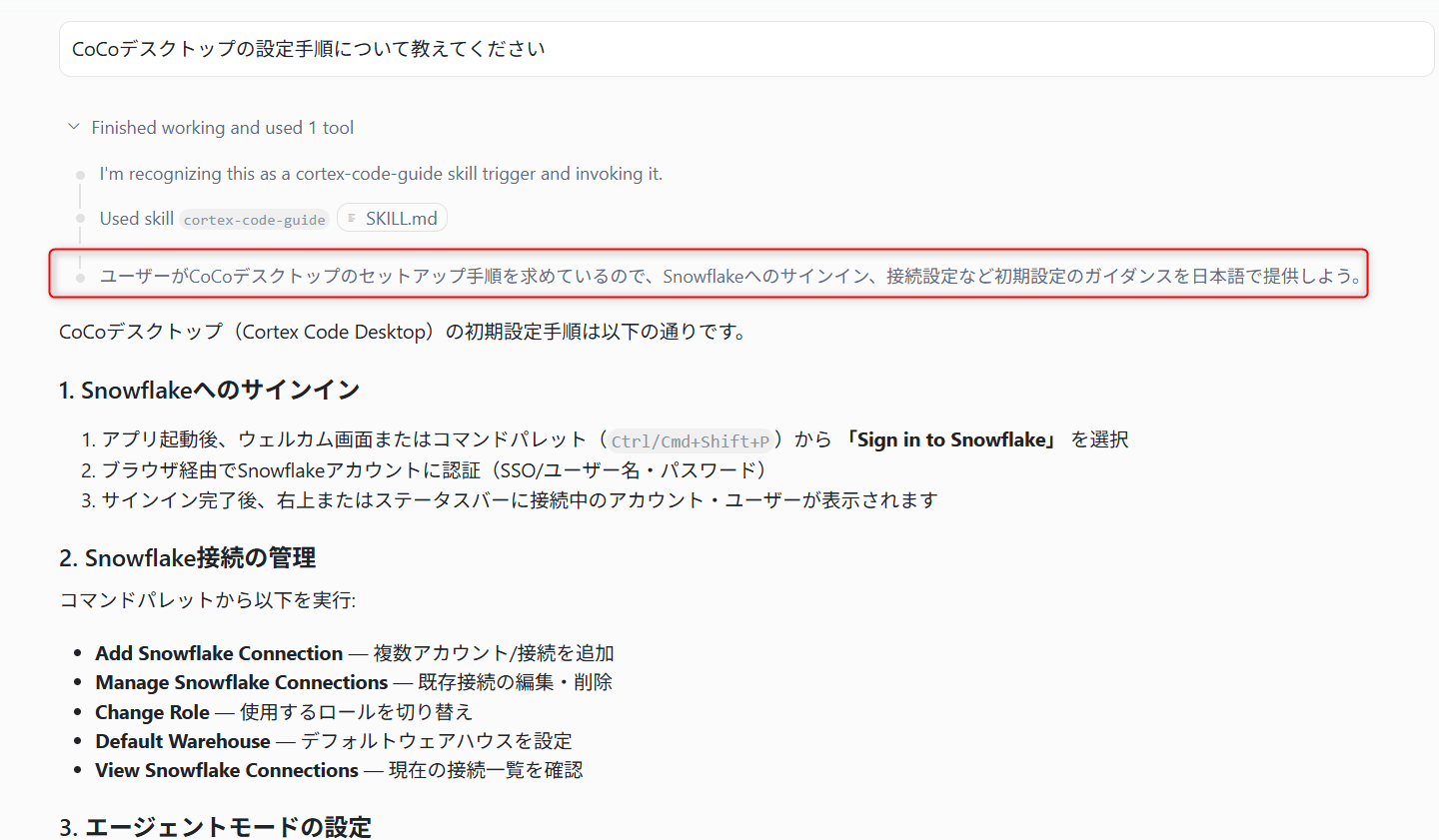Click the prompt box asking about CoCoデスクトップ setup

(746, 49)
